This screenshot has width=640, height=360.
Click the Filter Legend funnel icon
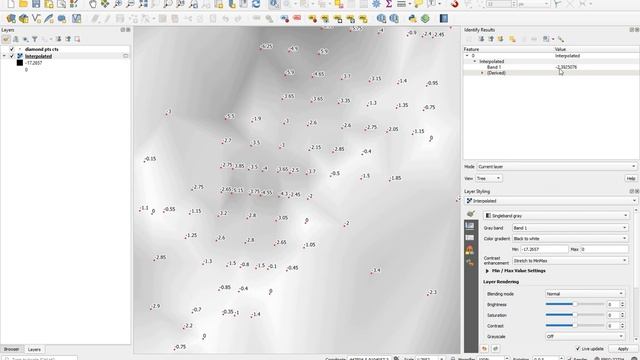point(35,39)
